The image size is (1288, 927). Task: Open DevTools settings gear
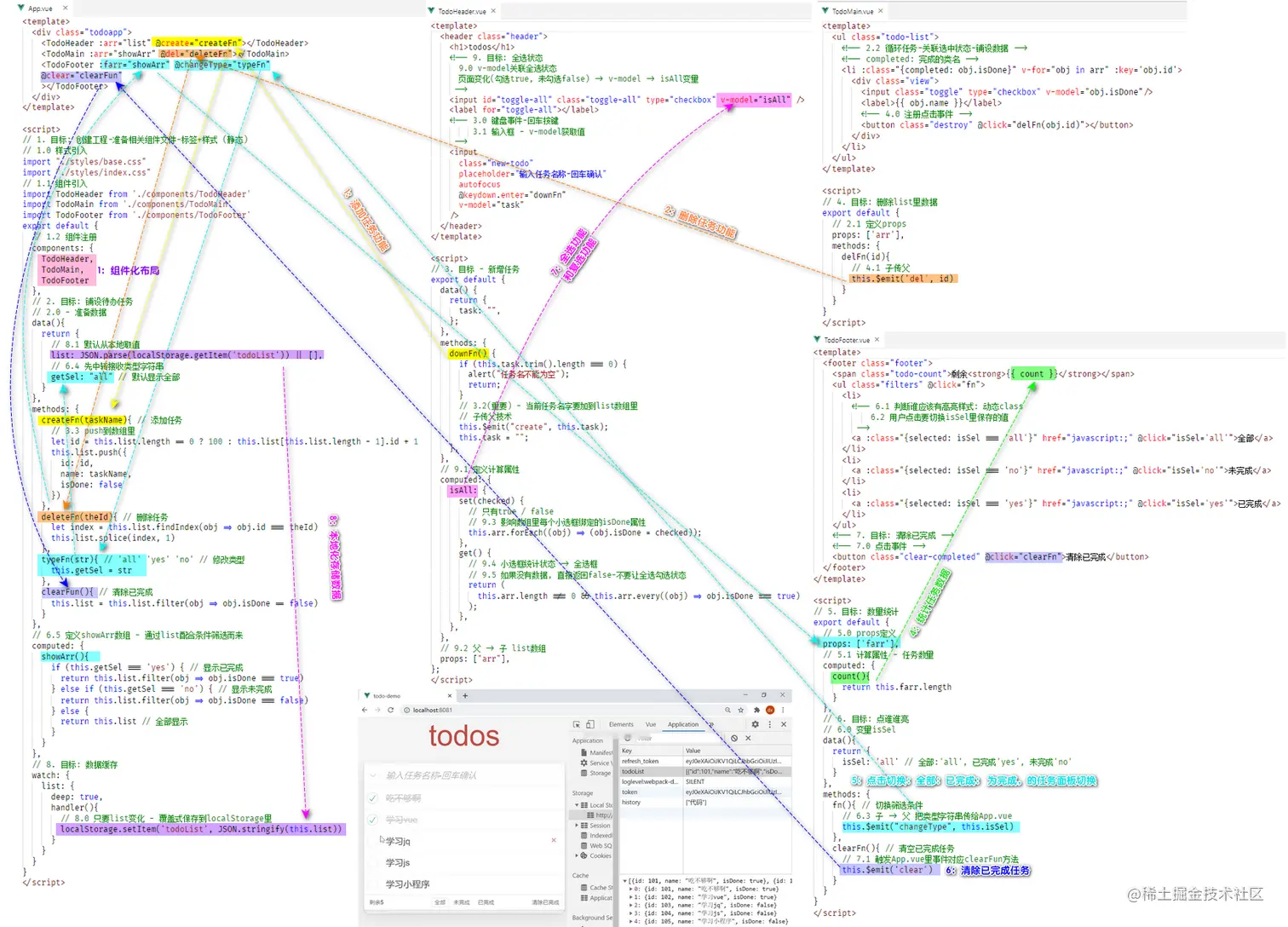[x=755, y=724]
